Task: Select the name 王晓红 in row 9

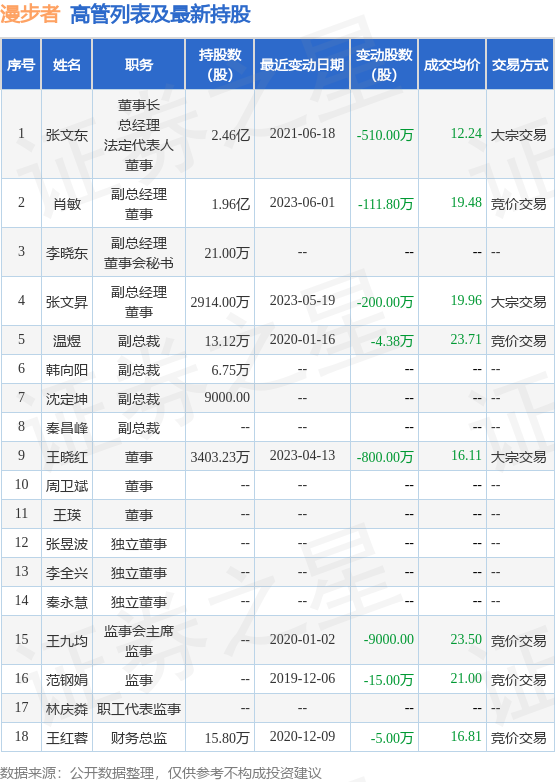Action: (x=67, y=456)
